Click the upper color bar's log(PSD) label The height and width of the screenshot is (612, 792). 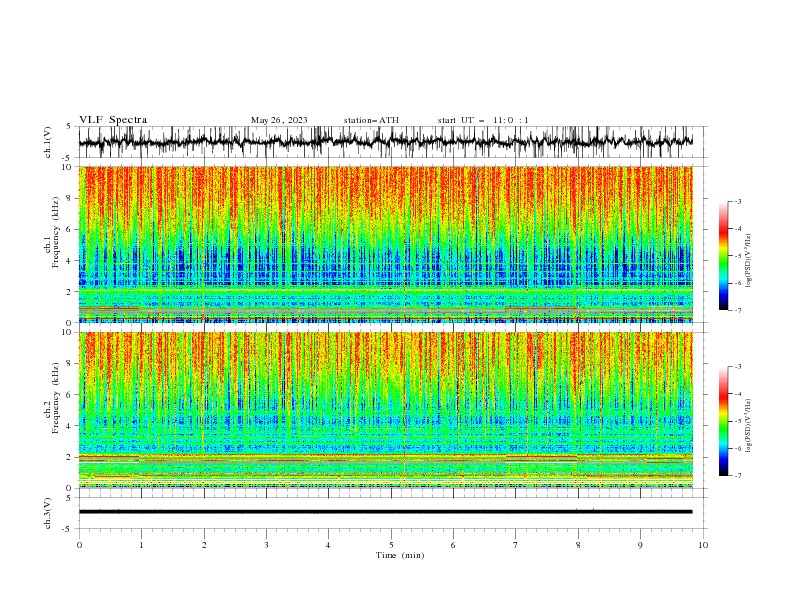pos(749,261)
